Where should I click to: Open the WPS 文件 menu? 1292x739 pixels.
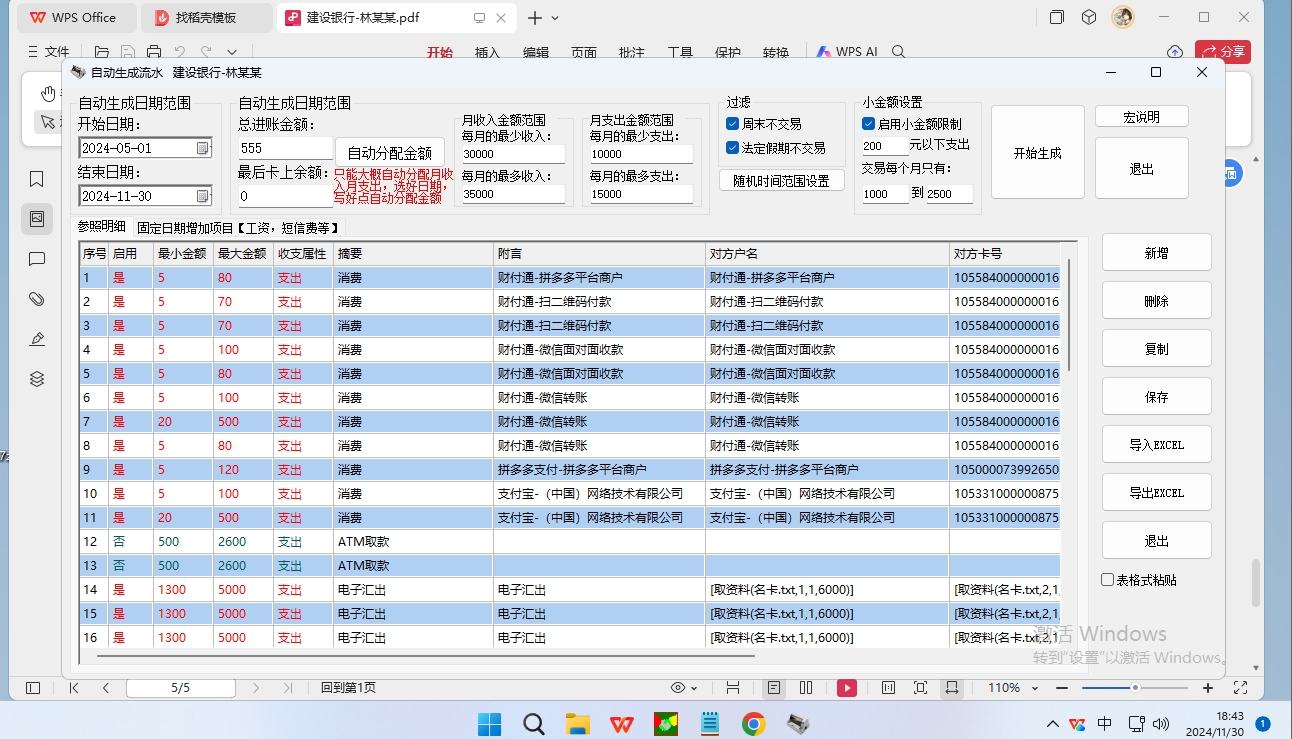[48, 52]
